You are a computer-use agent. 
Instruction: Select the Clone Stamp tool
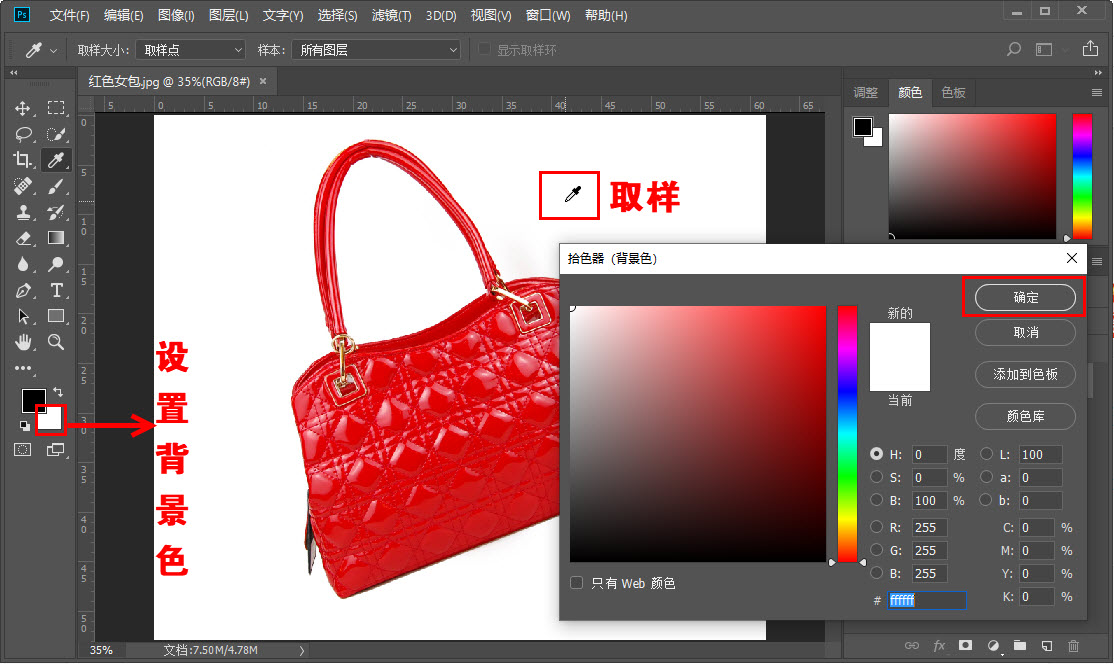coord(23,212)
